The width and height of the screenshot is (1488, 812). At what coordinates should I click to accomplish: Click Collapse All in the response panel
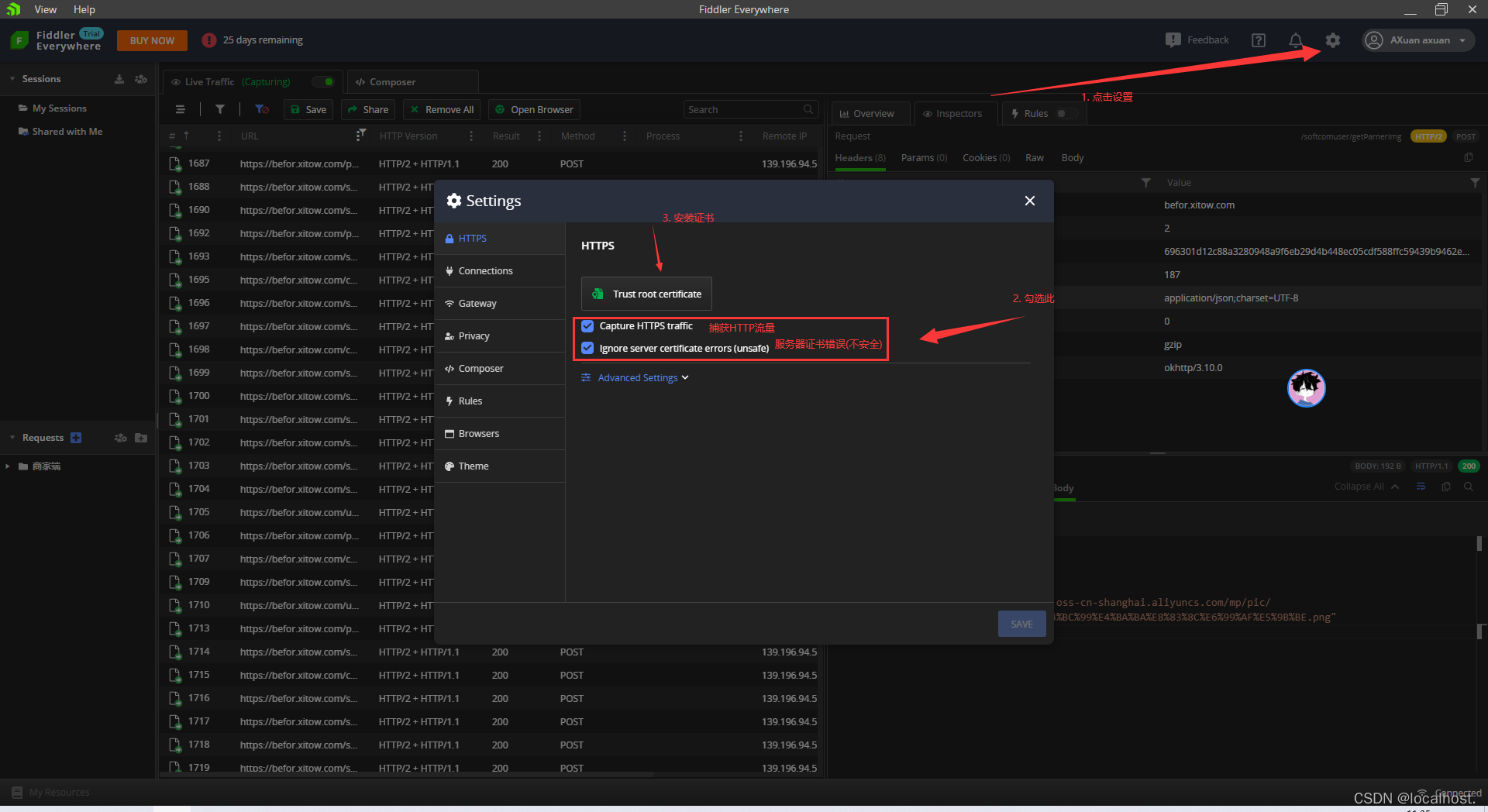click(x=1366, y=487)
